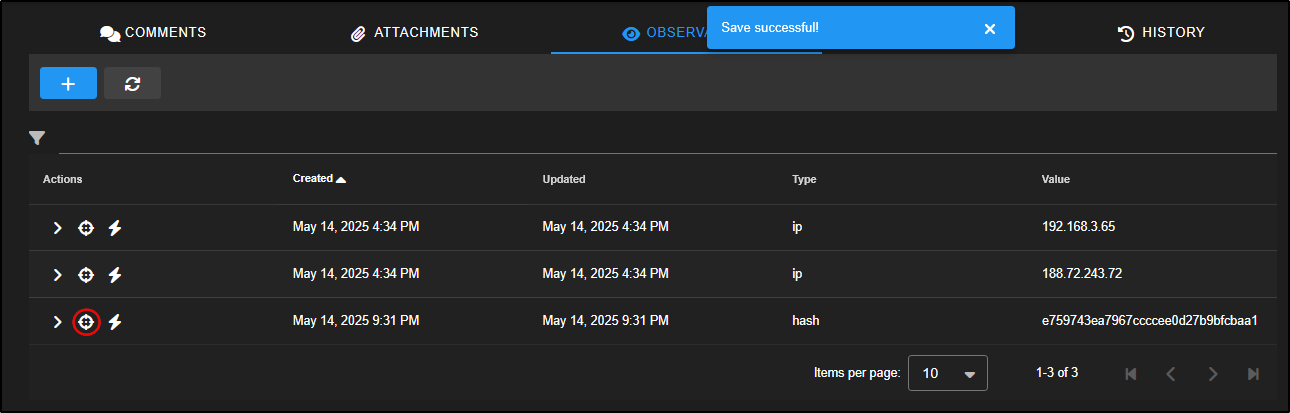Hunt the 192.168.3.65 observable using crosshair icon

click(86, 227)
